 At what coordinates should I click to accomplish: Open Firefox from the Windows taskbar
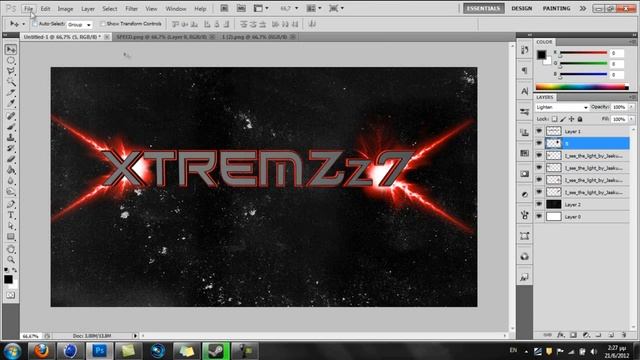click(x=41, y=351)
